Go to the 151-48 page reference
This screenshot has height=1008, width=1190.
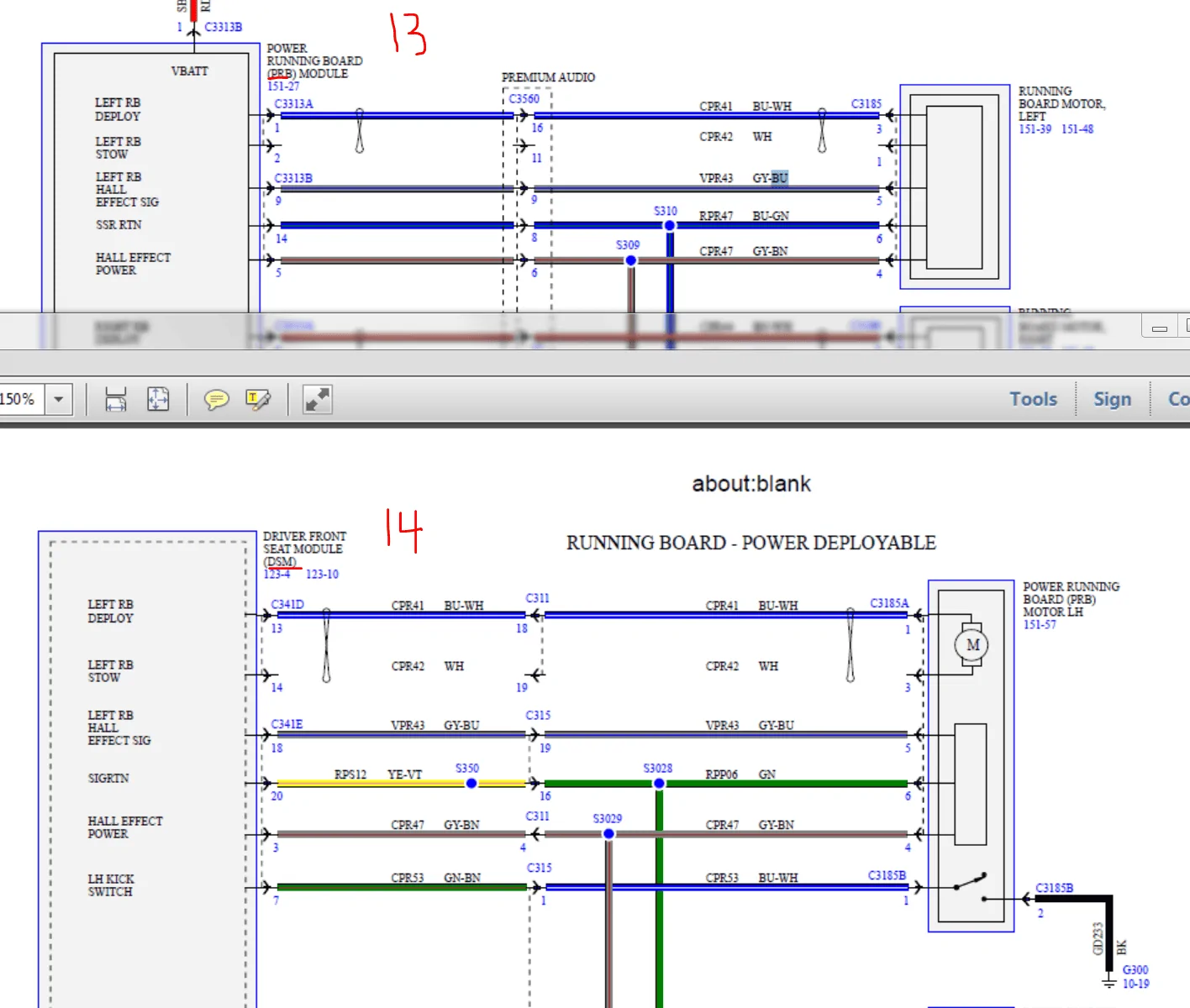click(1077, 129)
